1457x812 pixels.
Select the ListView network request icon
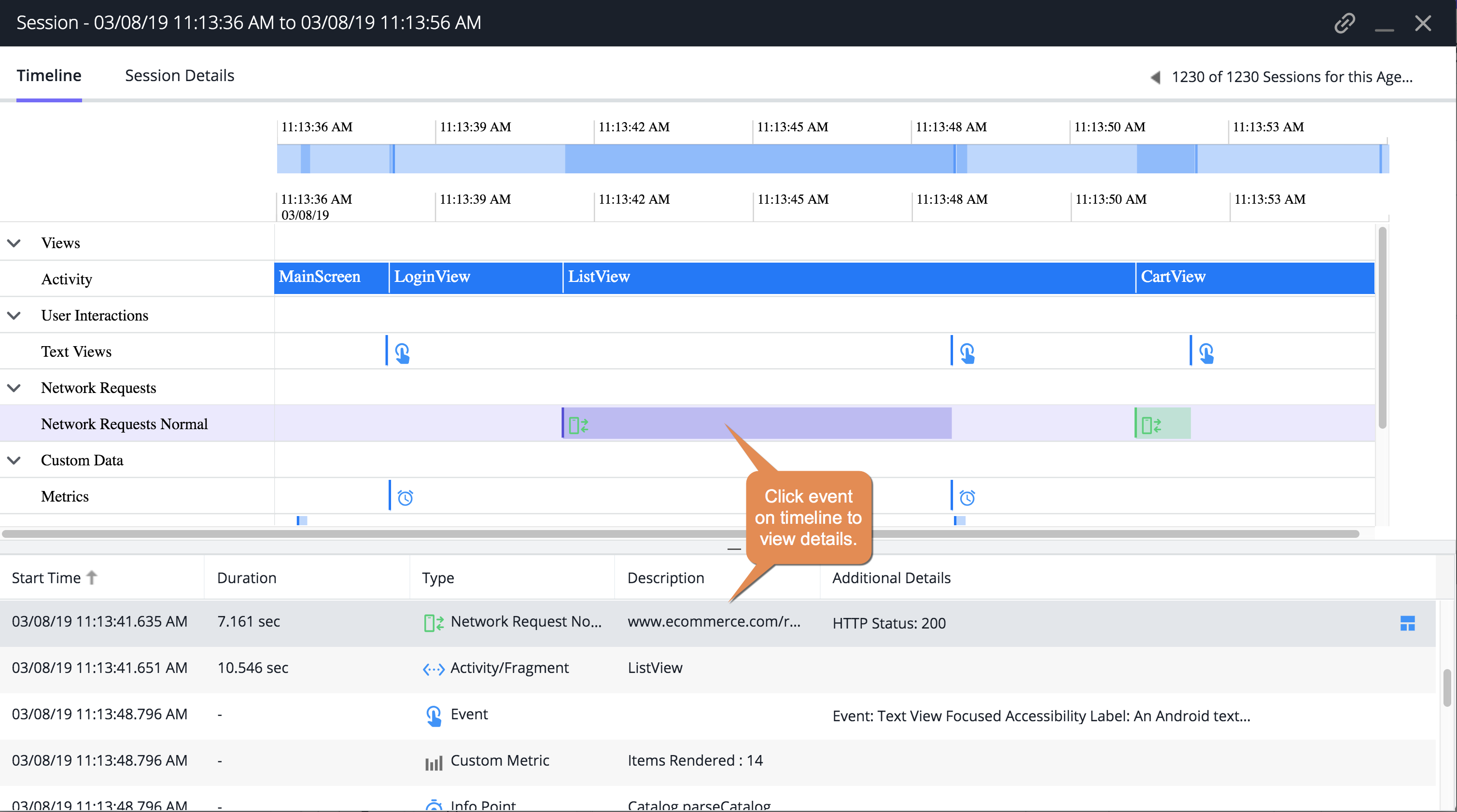point(578,425)
